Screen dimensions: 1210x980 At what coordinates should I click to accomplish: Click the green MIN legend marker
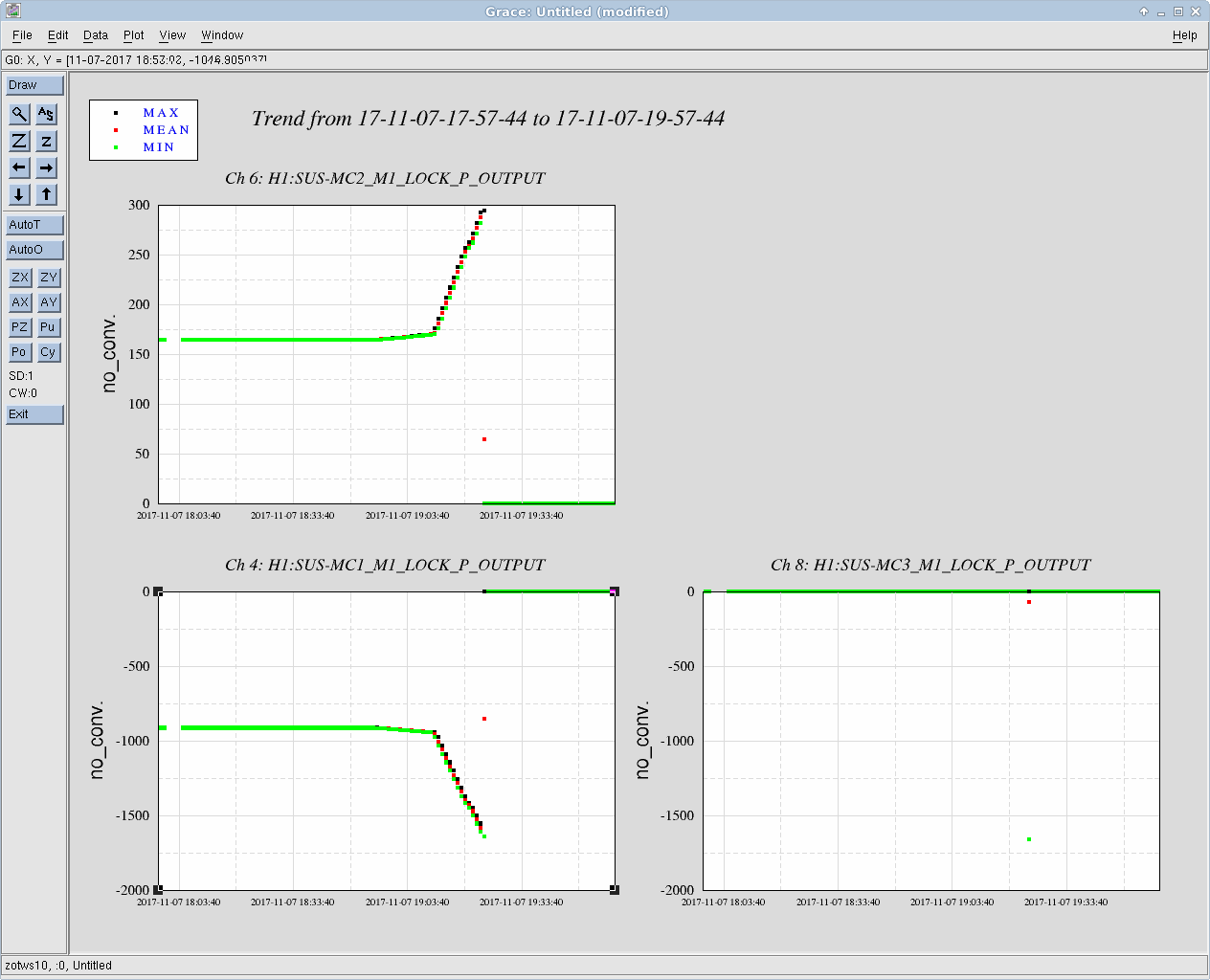[116, 147]
